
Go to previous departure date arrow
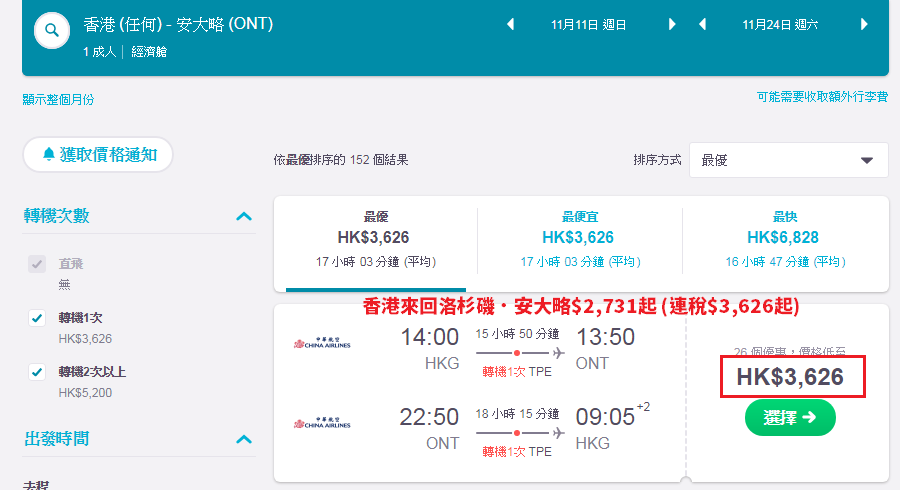click(510, 25)
